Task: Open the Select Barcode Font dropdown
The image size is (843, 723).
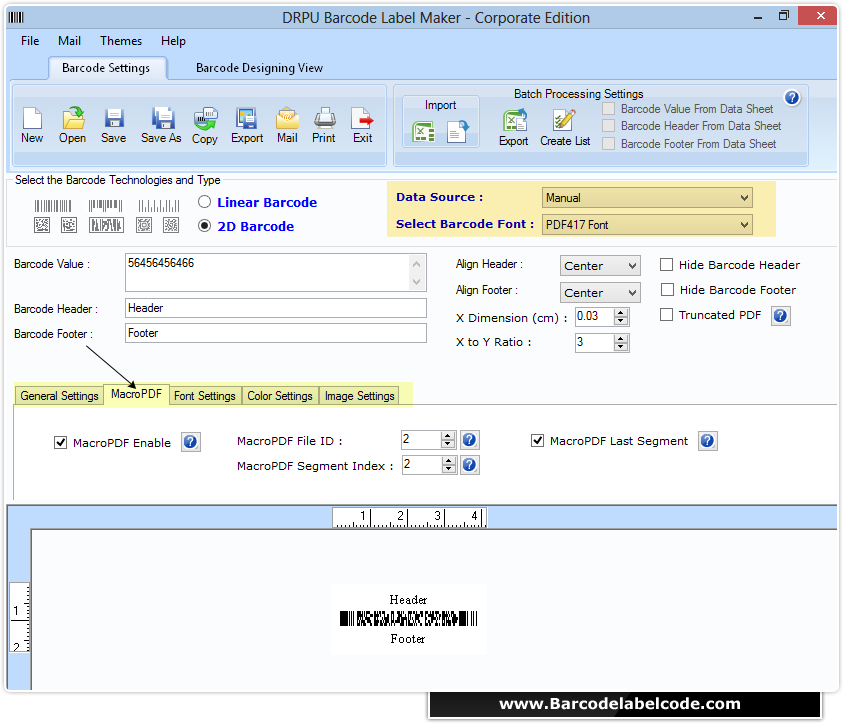Action: (647, 225)
